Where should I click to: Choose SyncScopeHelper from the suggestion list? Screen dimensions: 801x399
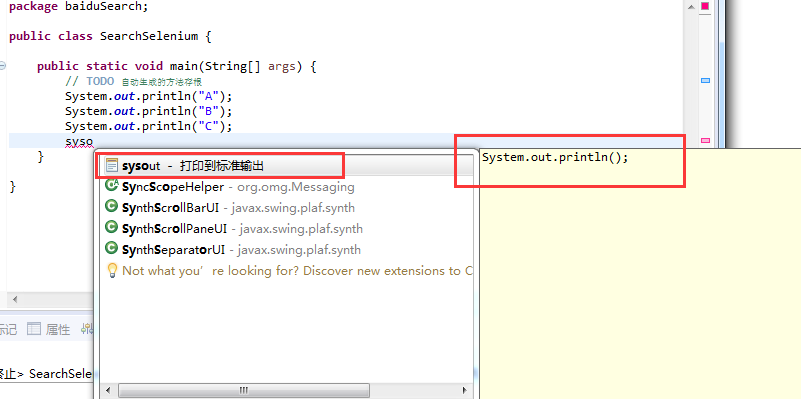pyautogui.click(x=286, y=187)
